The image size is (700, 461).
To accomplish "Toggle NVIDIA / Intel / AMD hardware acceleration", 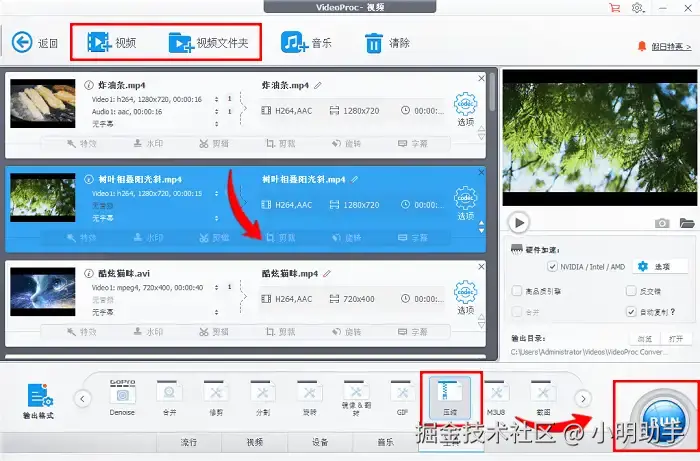I will tap(552, 266).
